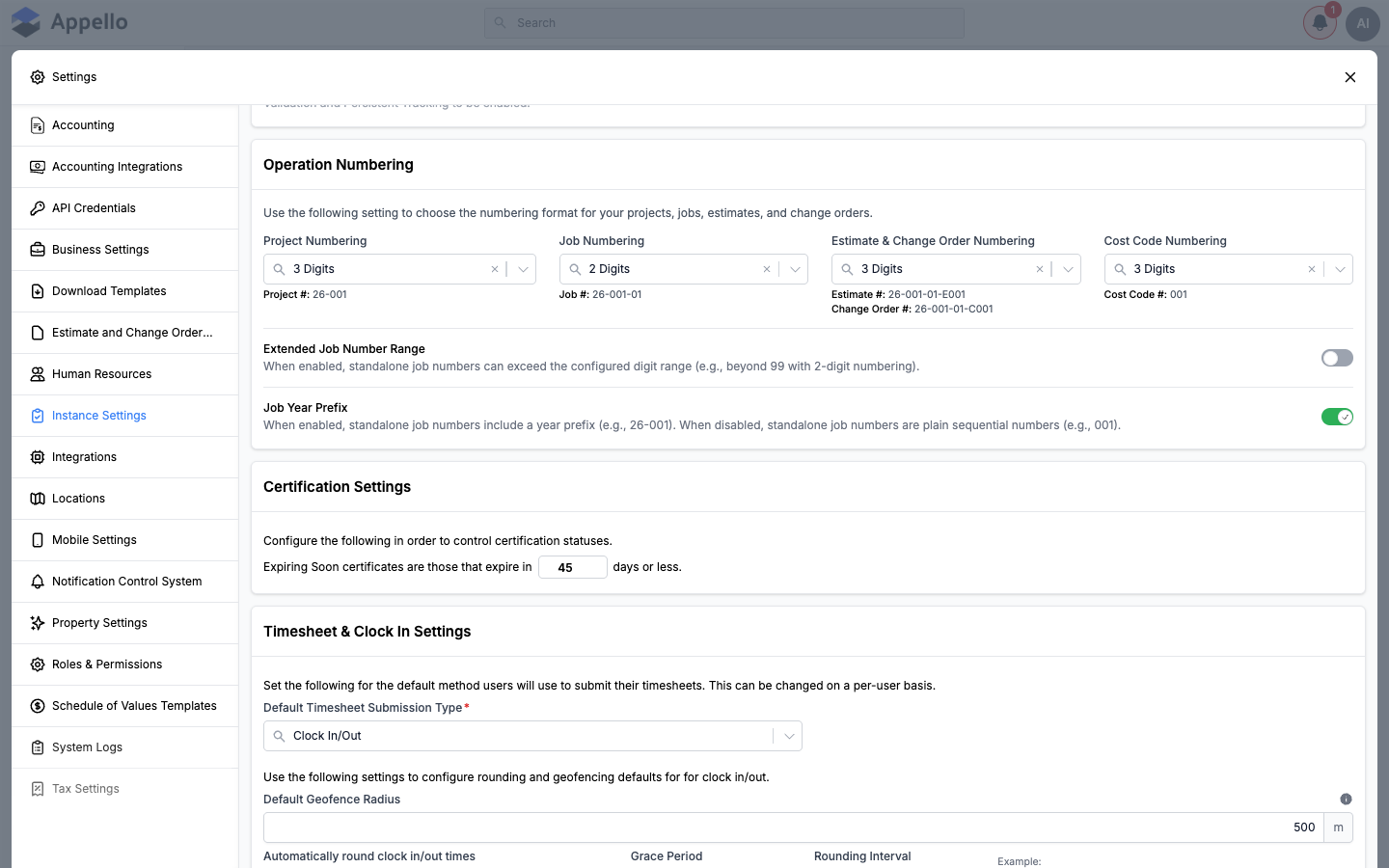The width and height of the screenshot is (1389, 868).
Task: Click the Human Resources people icon
Action: point(38,374)
